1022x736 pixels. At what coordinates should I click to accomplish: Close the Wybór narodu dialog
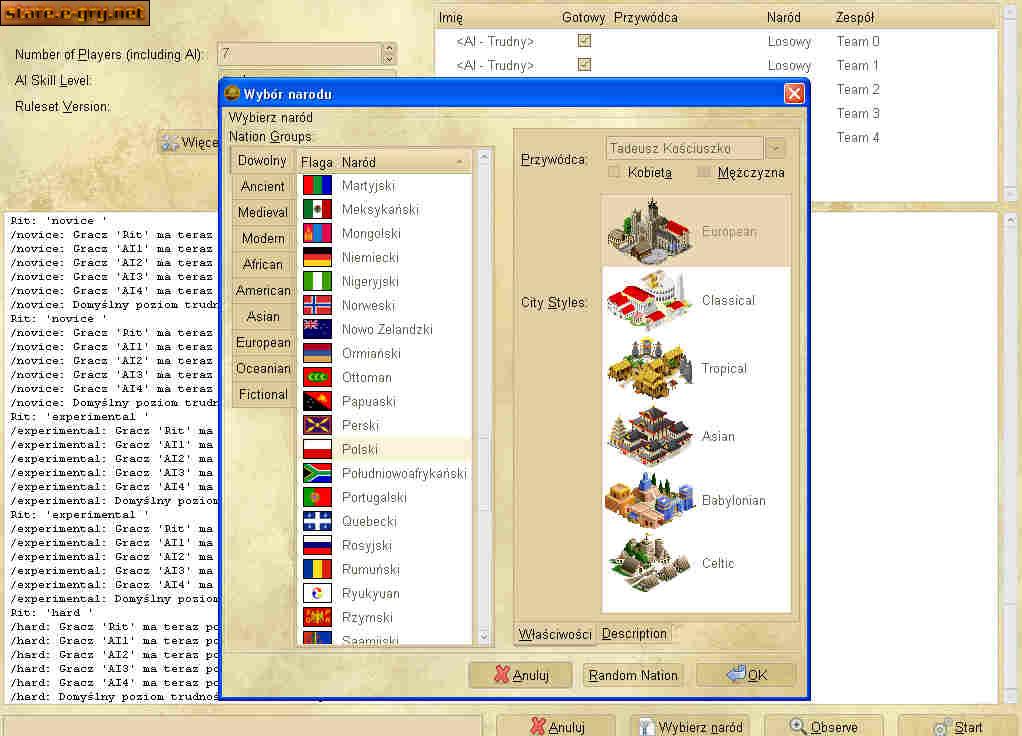tap(793, 94)
